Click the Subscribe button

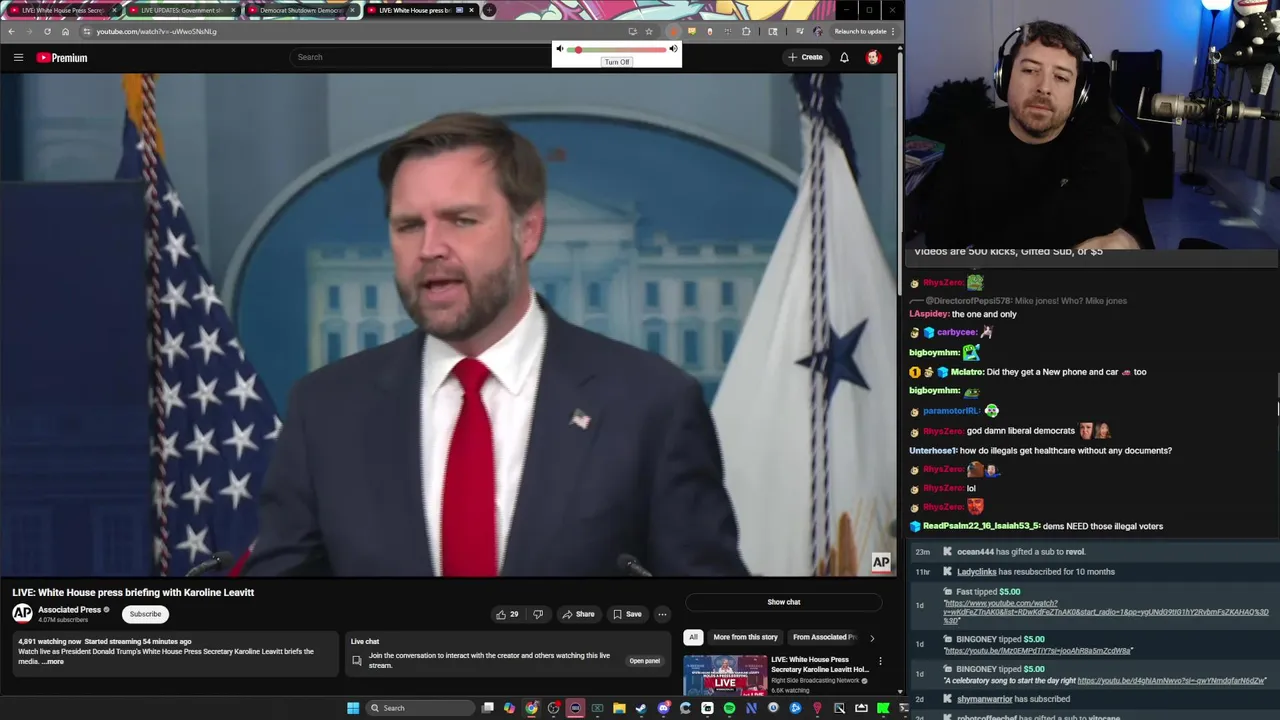point(145,614)
